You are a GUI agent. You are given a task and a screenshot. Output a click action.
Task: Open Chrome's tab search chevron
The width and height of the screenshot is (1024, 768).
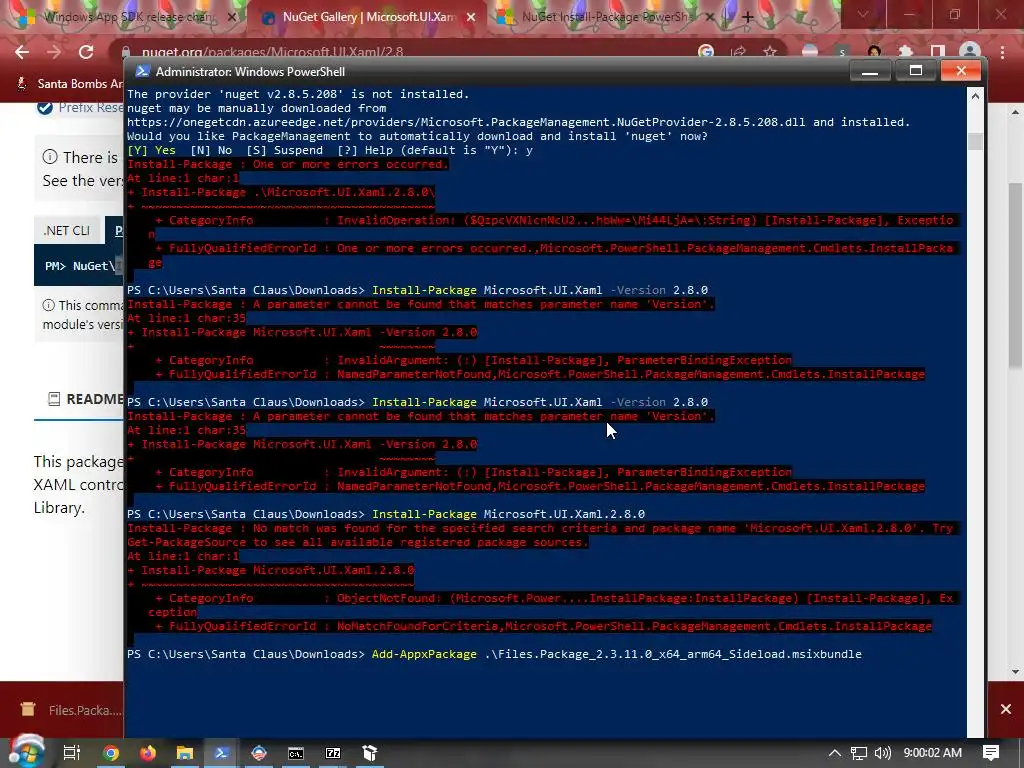[x=863, y=14]
